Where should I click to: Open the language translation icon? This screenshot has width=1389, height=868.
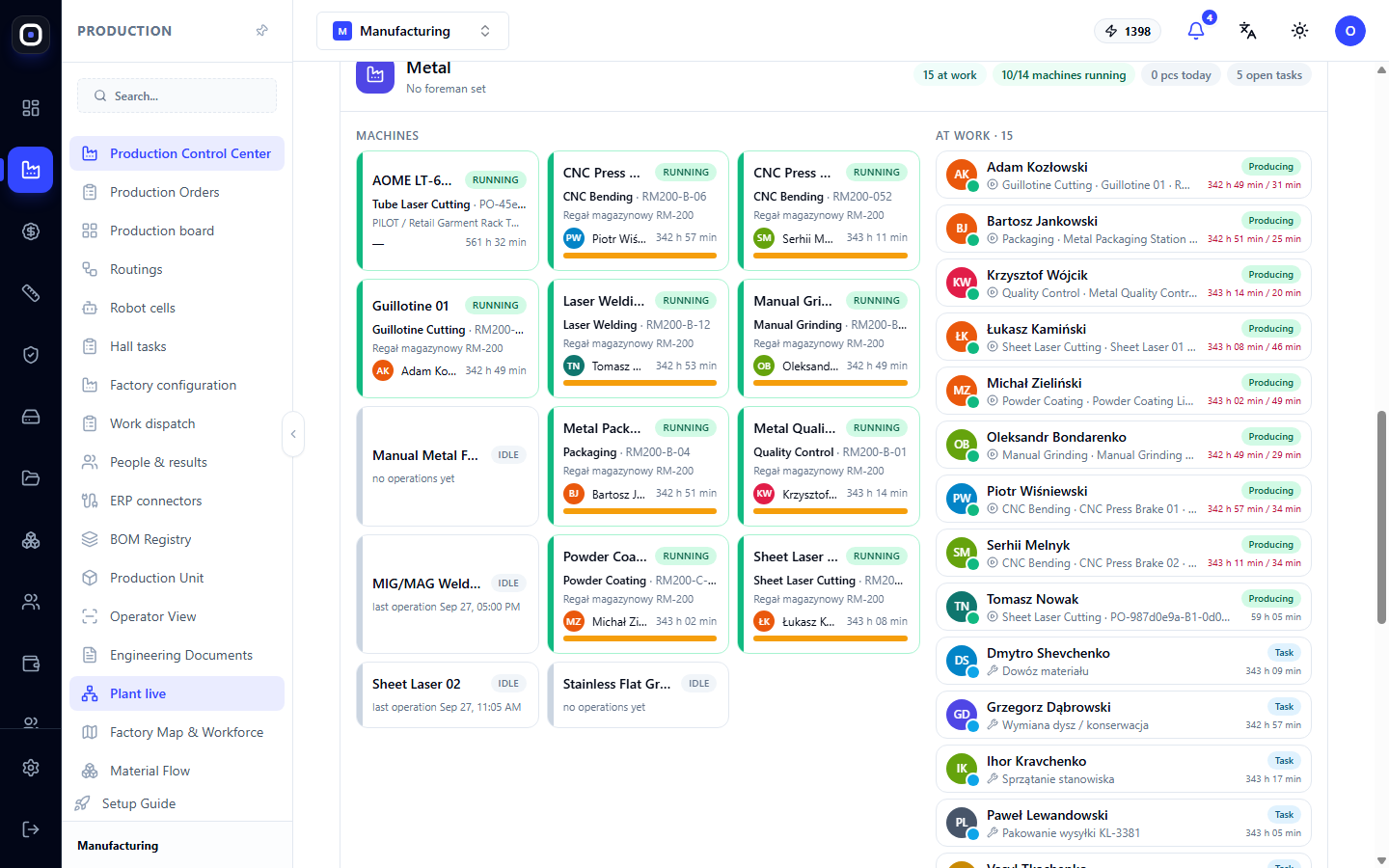pyautogui.click(x=1247, y=31)
